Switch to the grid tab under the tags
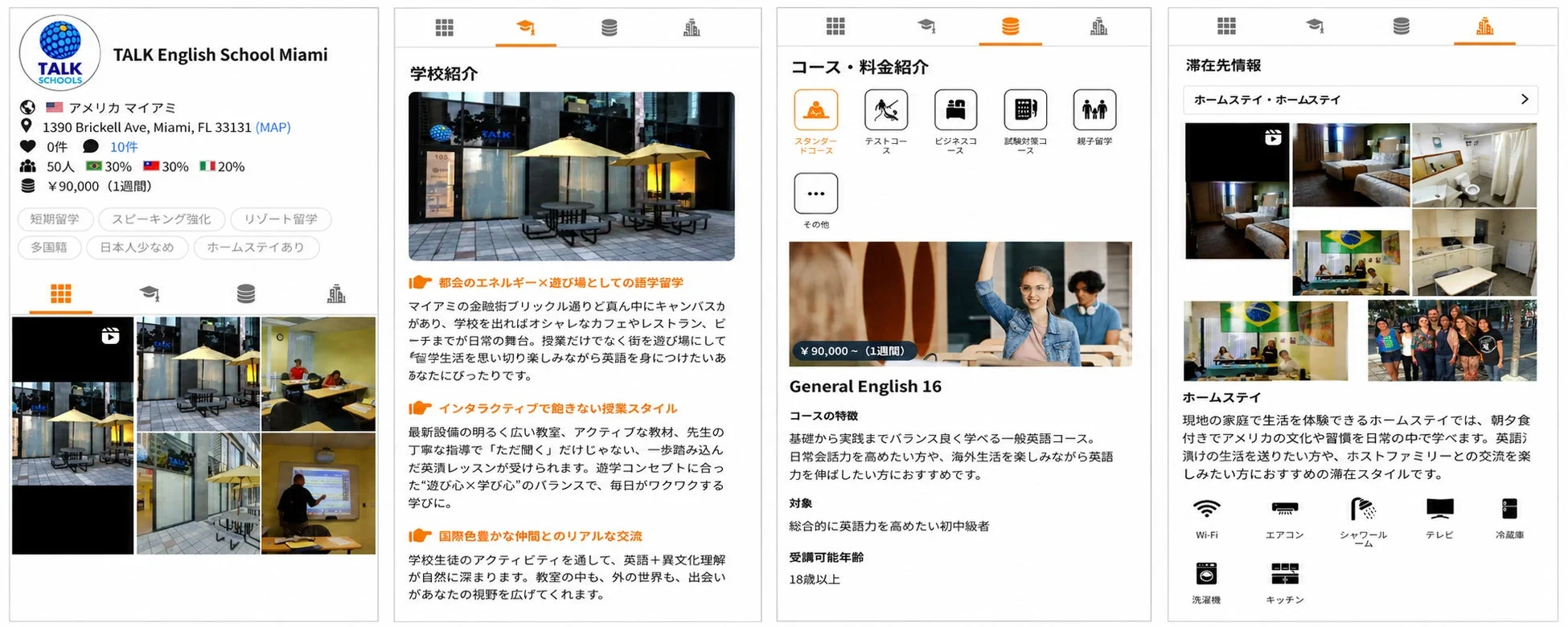 pyautogui.click(x=61, y=293)
